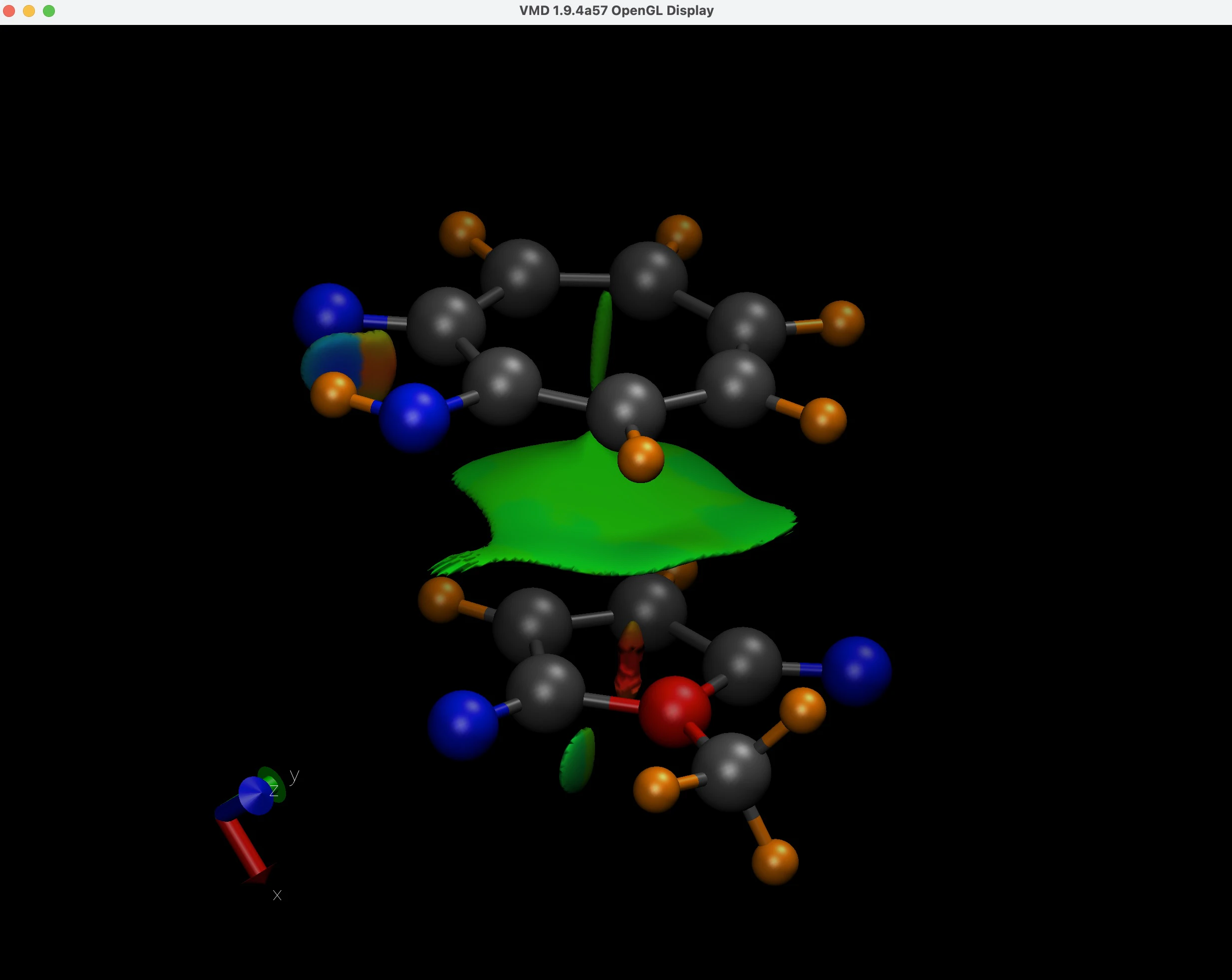1232x980 pixels.
Task: Click the green maximize window button
Action: (49, 11)
